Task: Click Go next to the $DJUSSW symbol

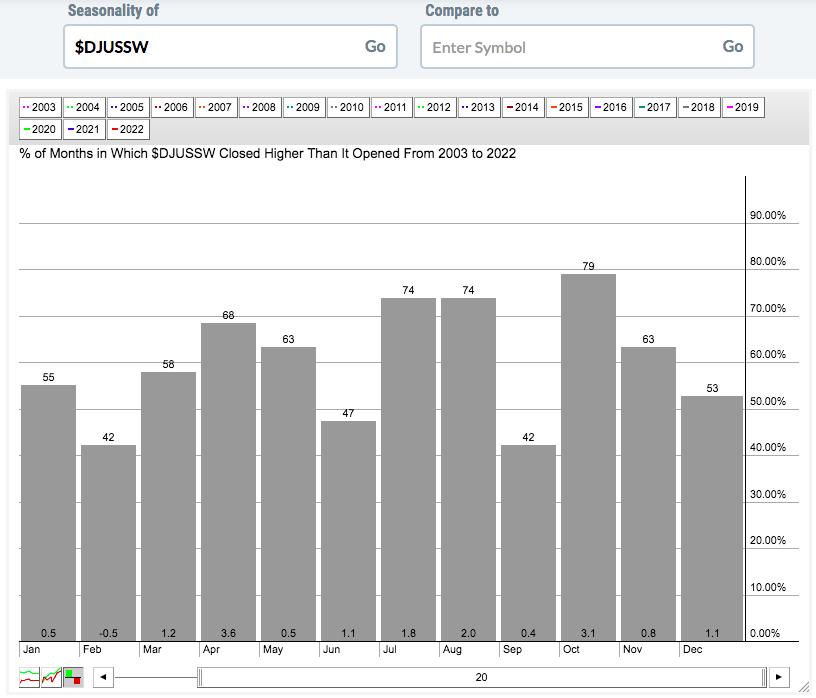Action: tap(375, 46)
